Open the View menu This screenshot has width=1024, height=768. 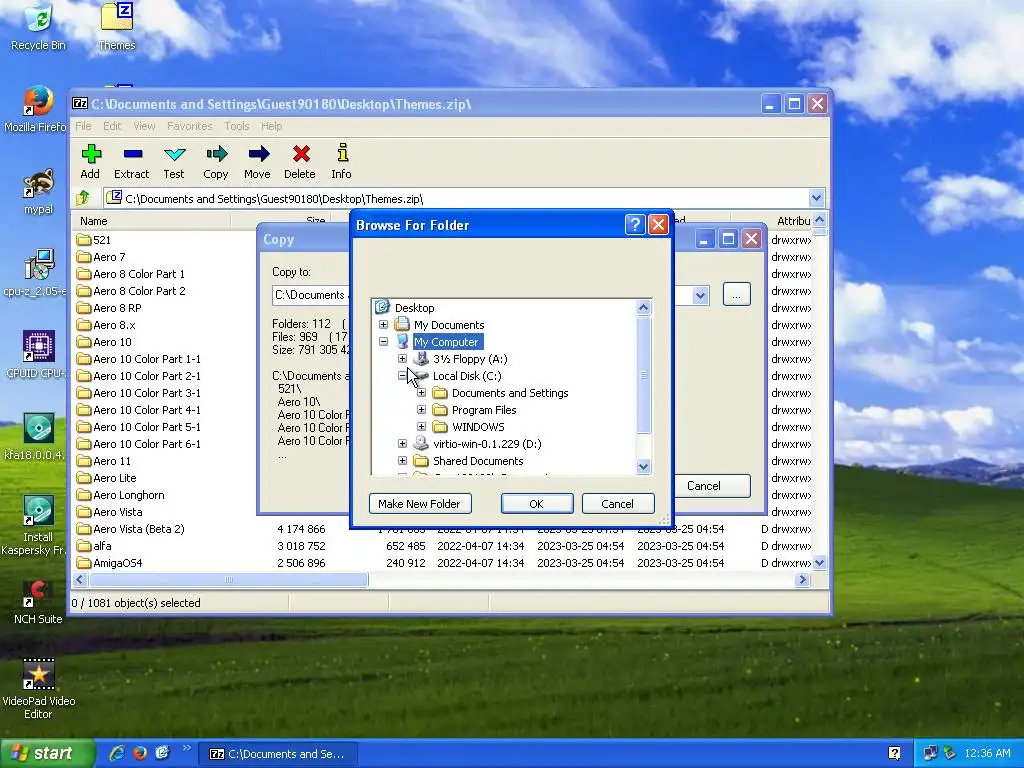pos(144,126)
